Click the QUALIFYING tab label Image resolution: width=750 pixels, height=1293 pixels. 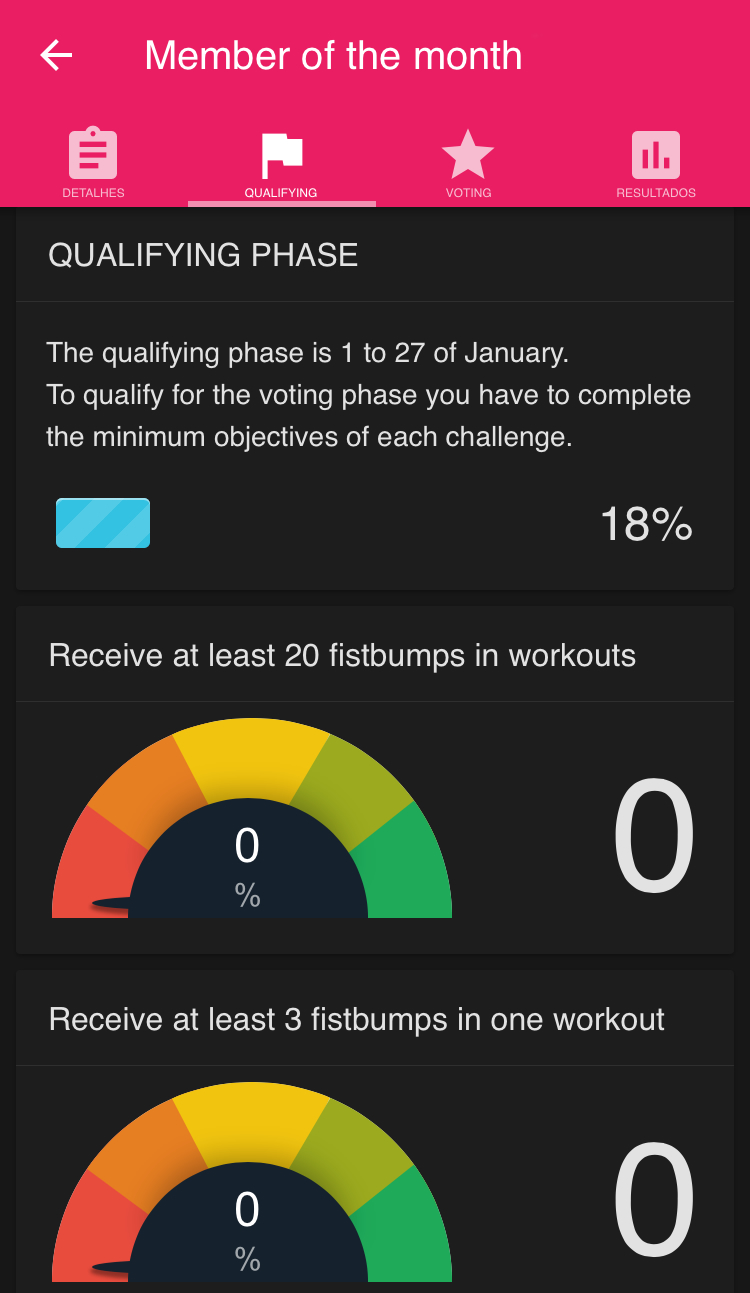click(281, 193)
